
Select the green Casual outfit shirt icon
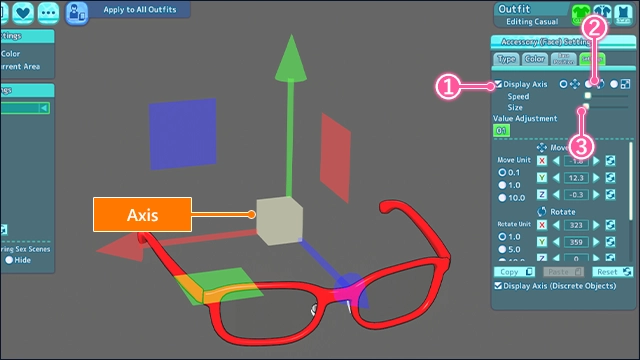580,15
